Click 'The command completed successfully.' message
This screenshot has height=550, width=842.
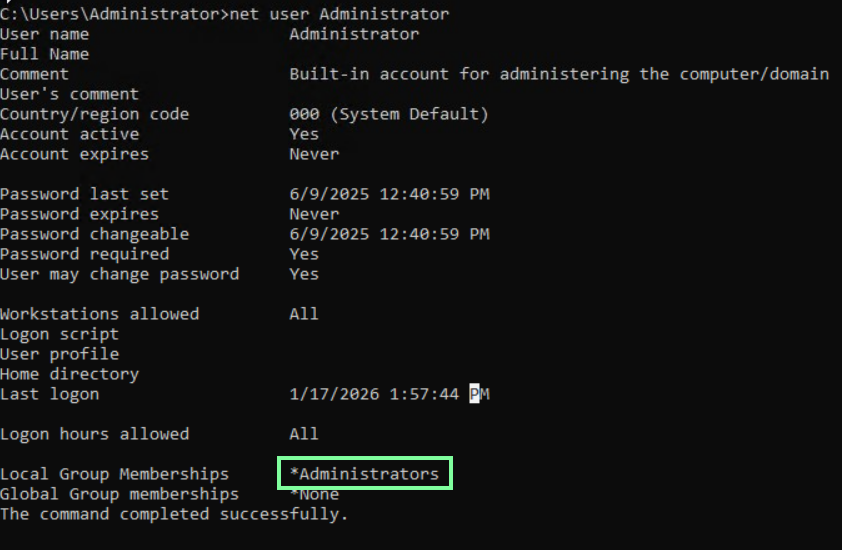point(174,514)
